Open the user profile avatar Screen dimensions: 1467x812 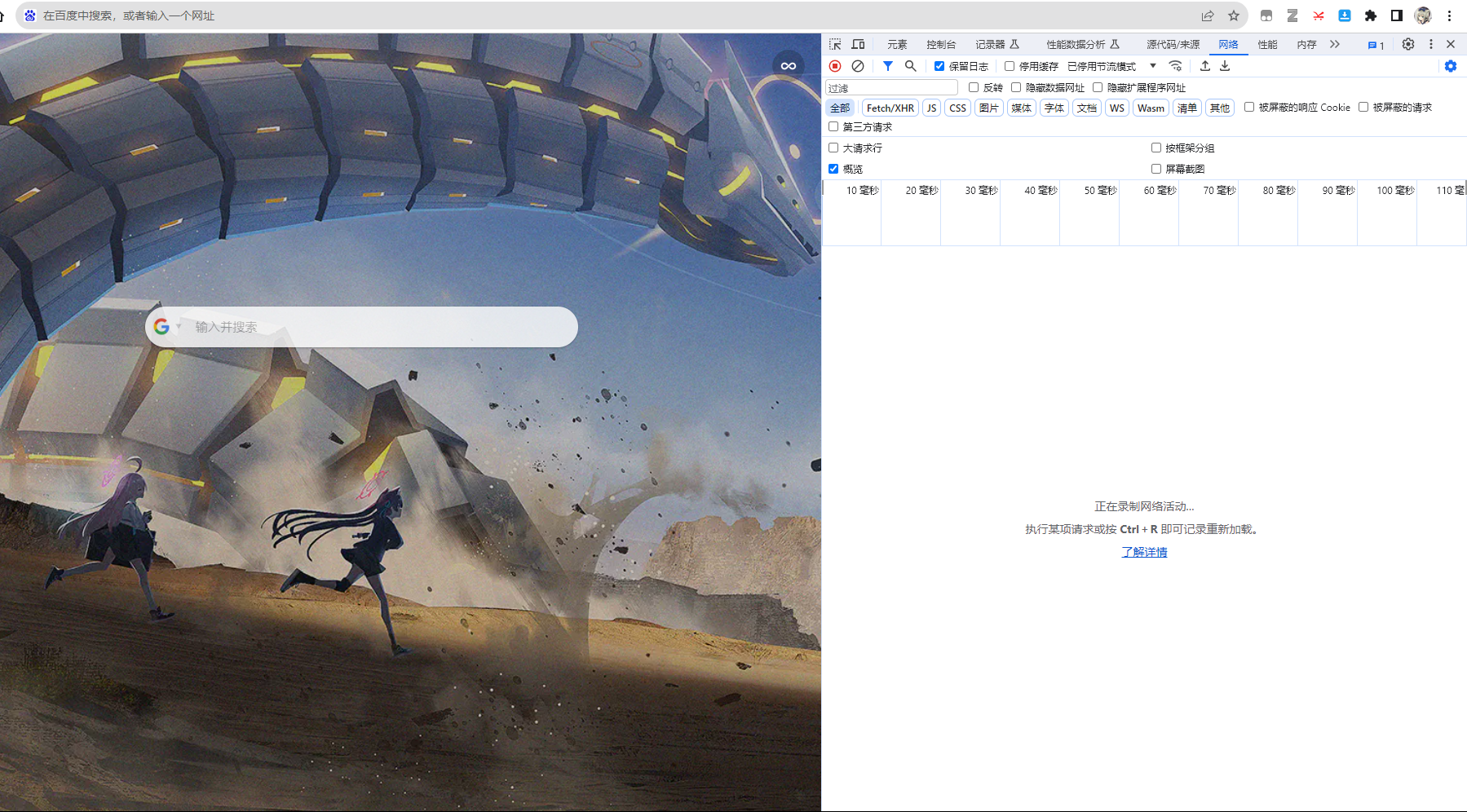[x=1423, y=15]
